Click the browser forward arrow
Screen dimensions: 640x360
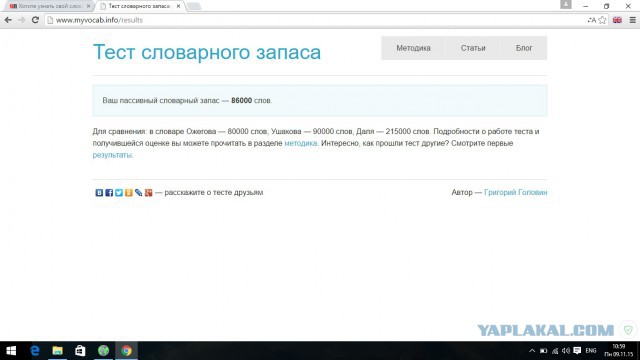[22, 20]
